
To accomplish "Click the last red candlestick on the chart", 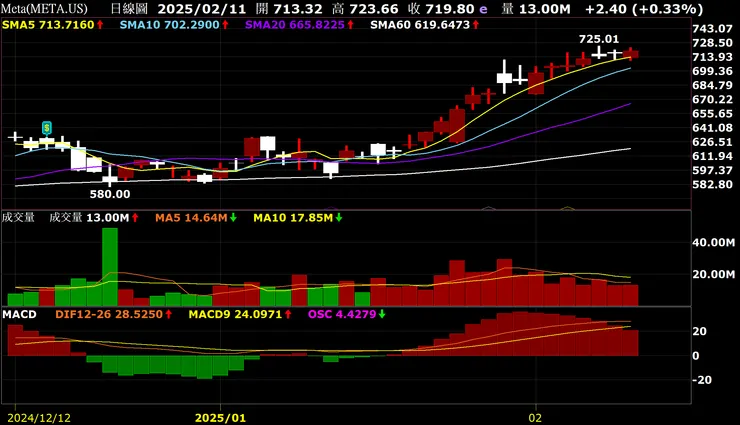I will 631,54.
